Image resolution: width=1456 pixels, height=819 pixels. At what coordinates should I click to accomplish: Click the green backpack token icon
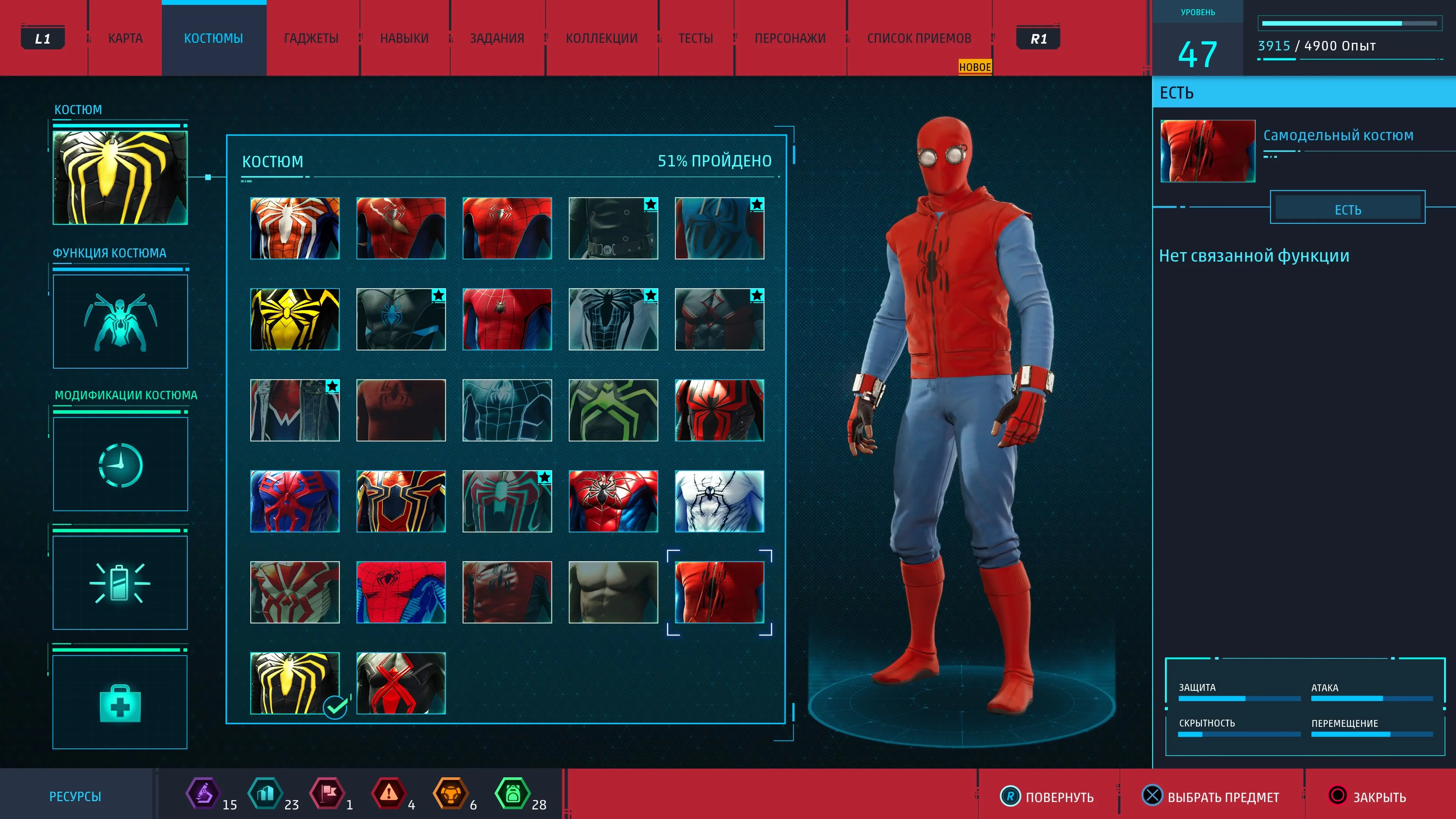pyautogui.click(x=513, y=794)
